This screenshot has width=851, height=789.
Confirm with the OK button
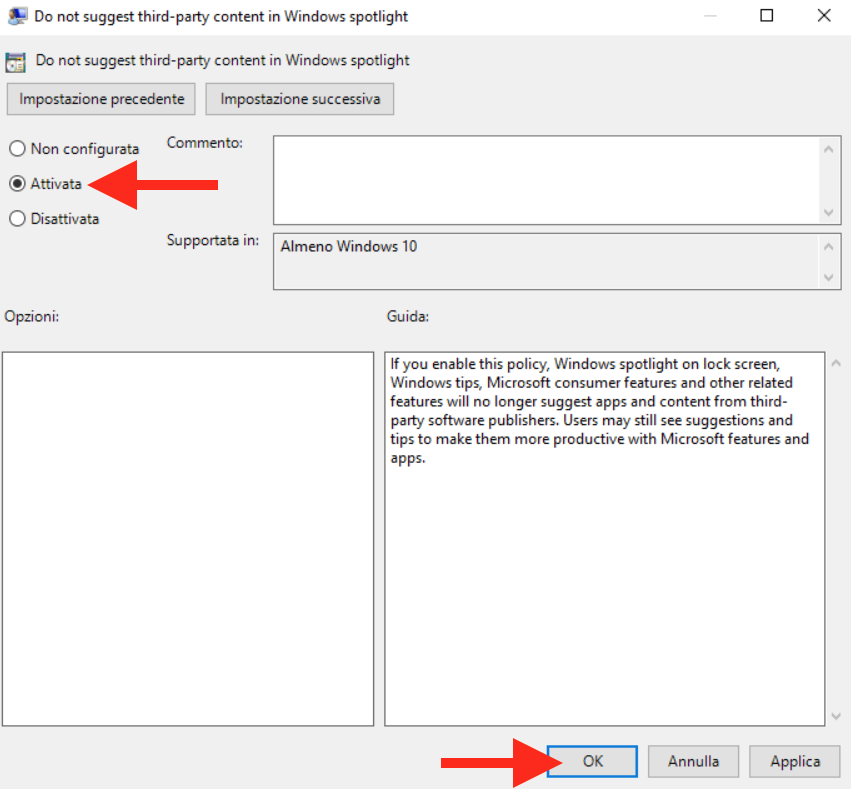point(592,761)
